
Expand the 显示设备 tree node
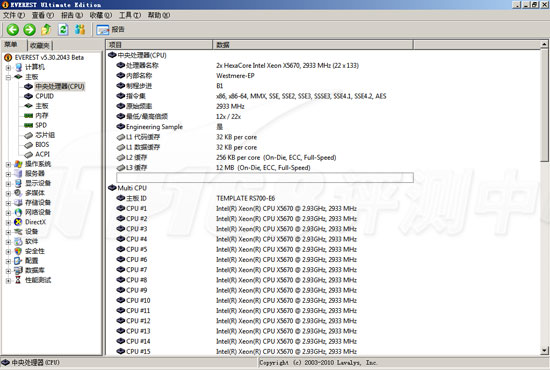[x=8, y=183]
